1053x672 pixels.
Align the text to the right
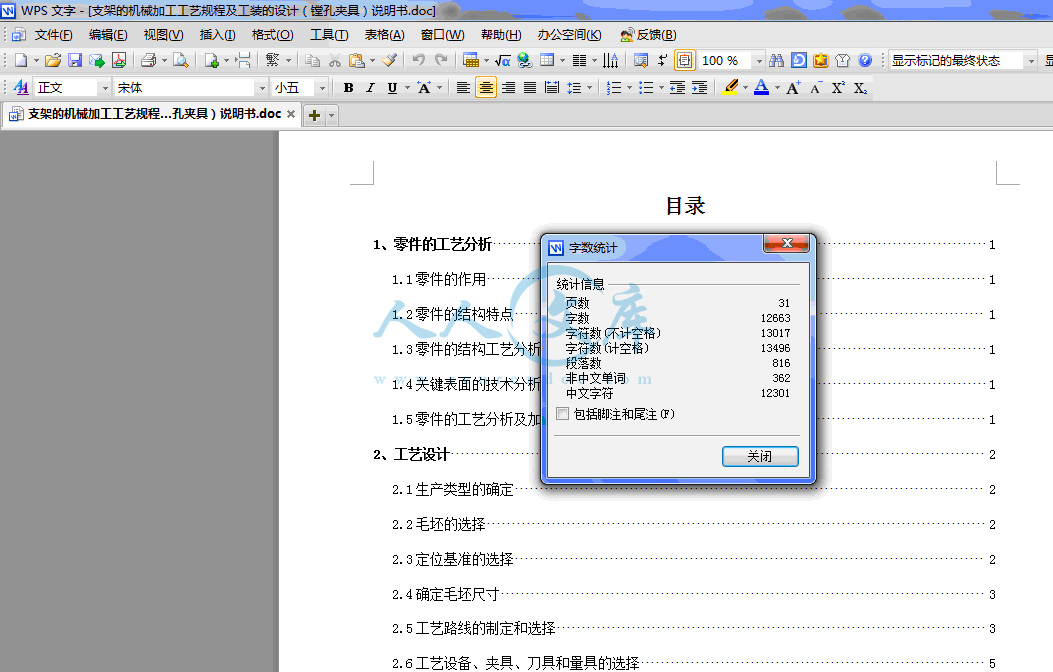click(x=508, y=88)
